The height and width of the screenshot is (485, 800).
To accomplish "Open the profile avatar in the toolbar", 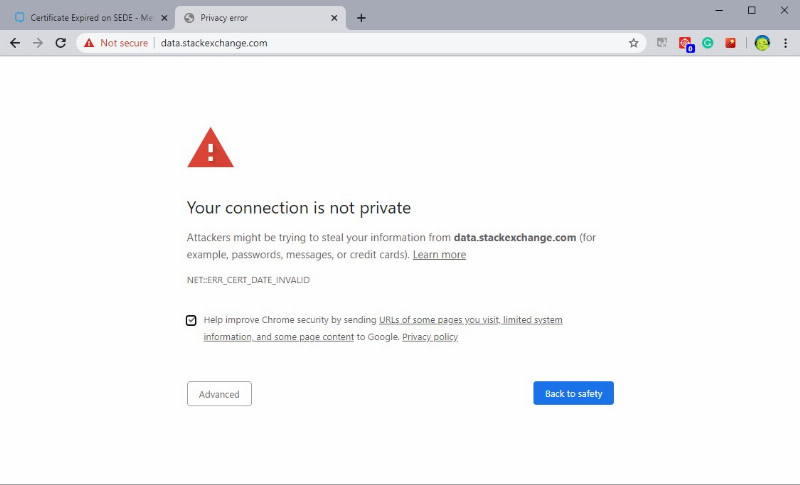I will point(762,43).
